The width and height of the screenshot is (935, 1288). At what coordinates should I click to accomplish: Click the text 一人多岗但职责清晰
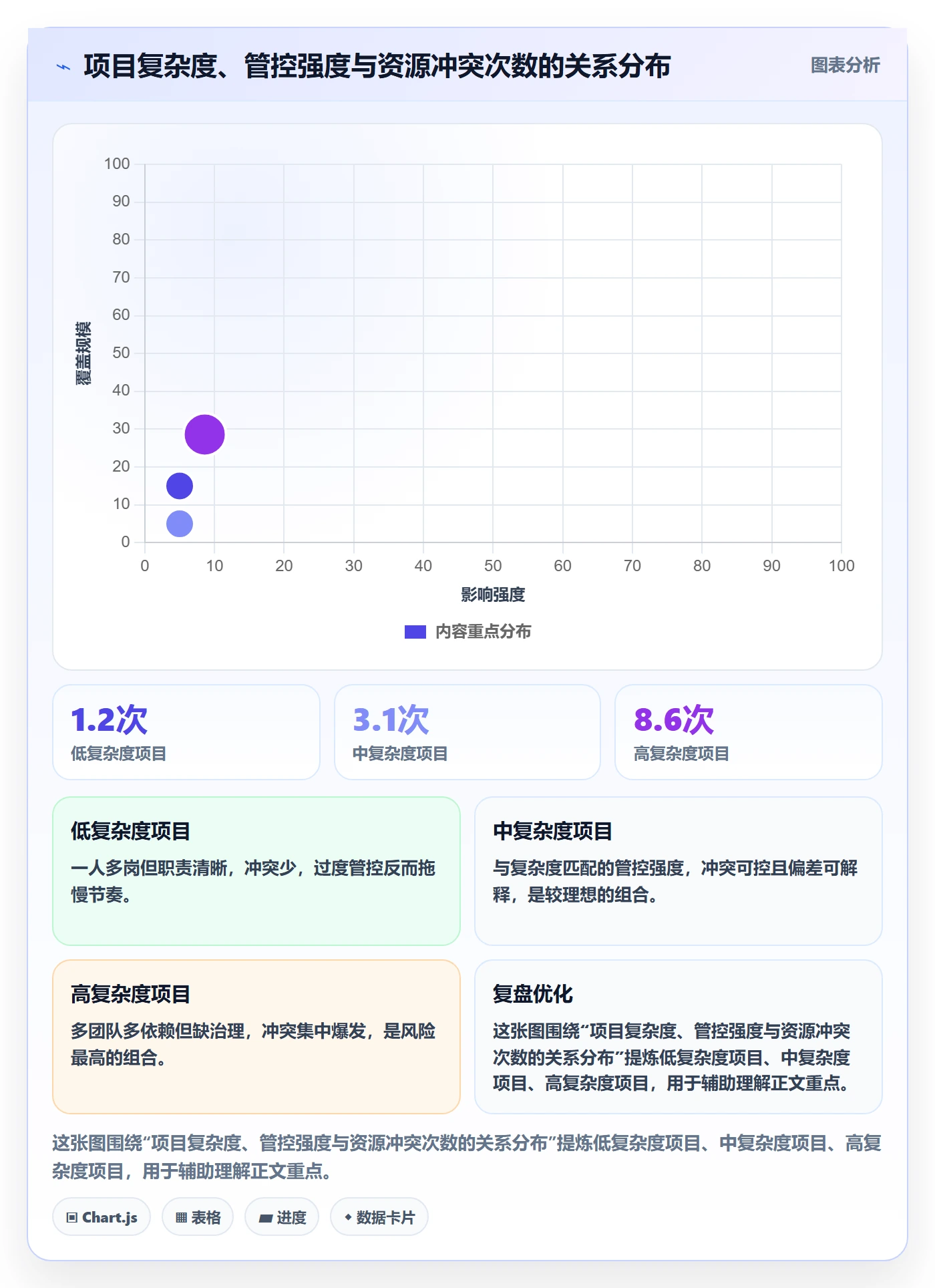[148, 868]
